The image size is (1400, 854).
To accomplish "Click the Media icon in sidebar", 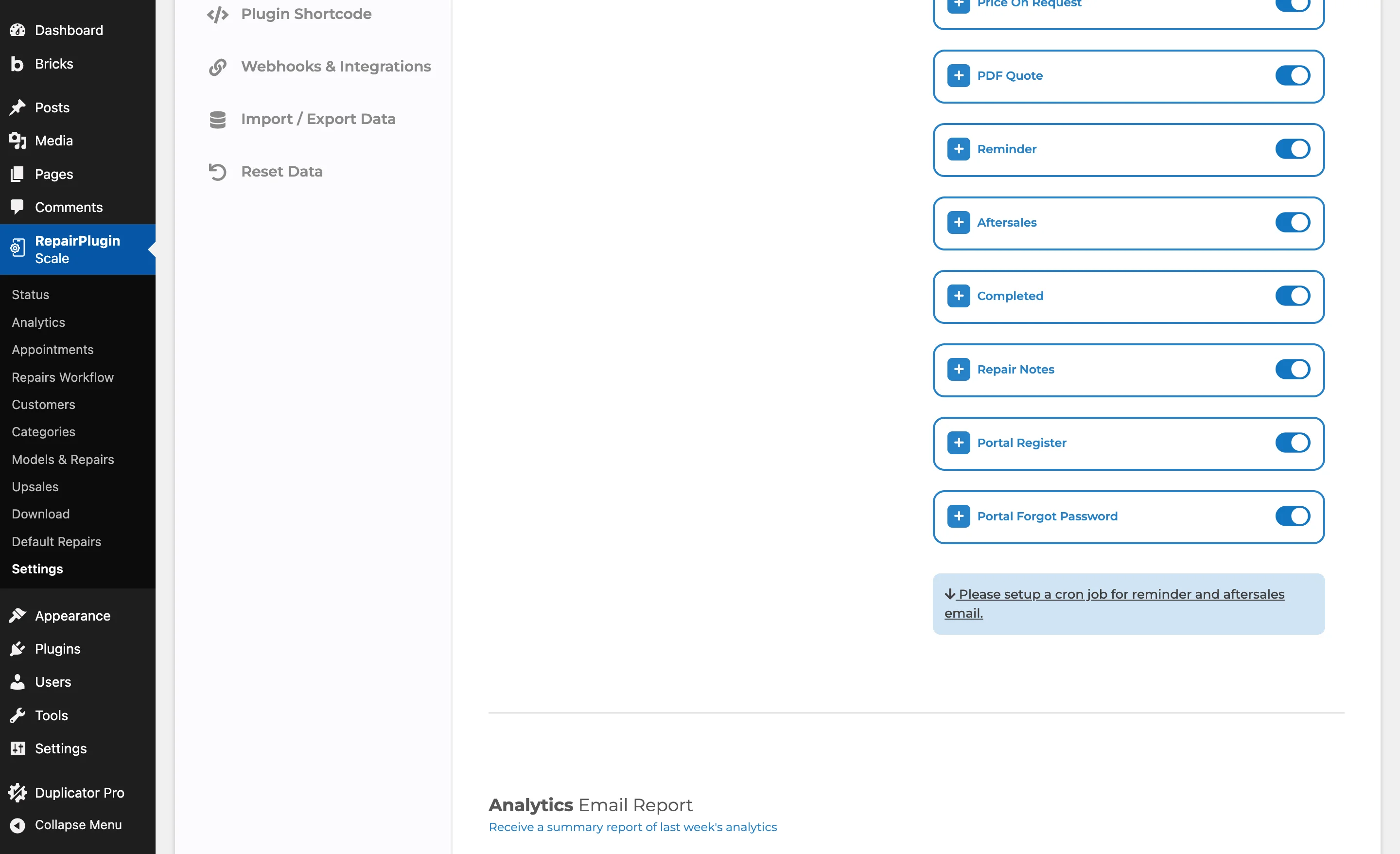I will (17, 141).
